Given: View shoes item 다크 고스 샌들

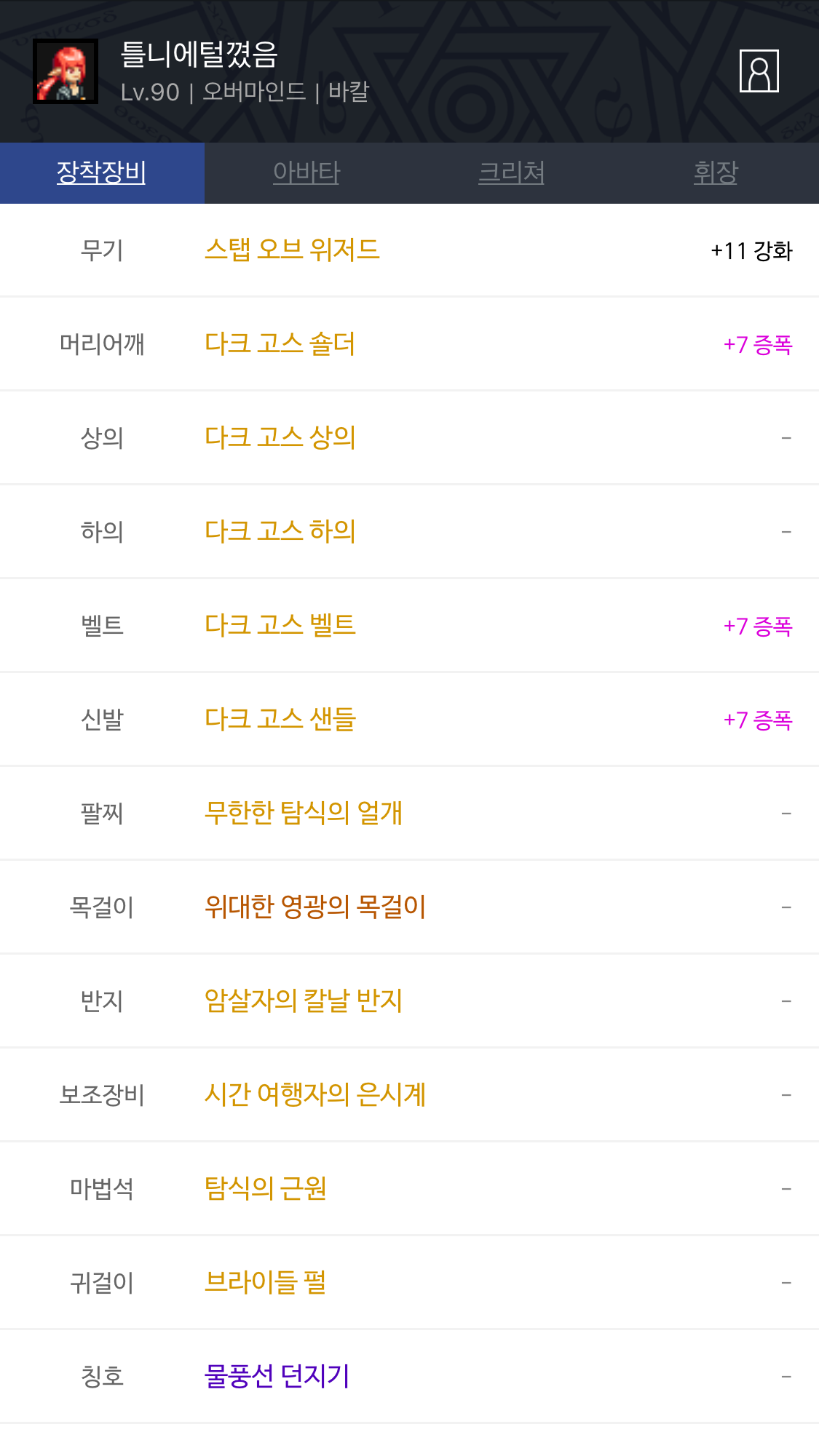Looking at the screenshot, I should [x=280, y=720].
